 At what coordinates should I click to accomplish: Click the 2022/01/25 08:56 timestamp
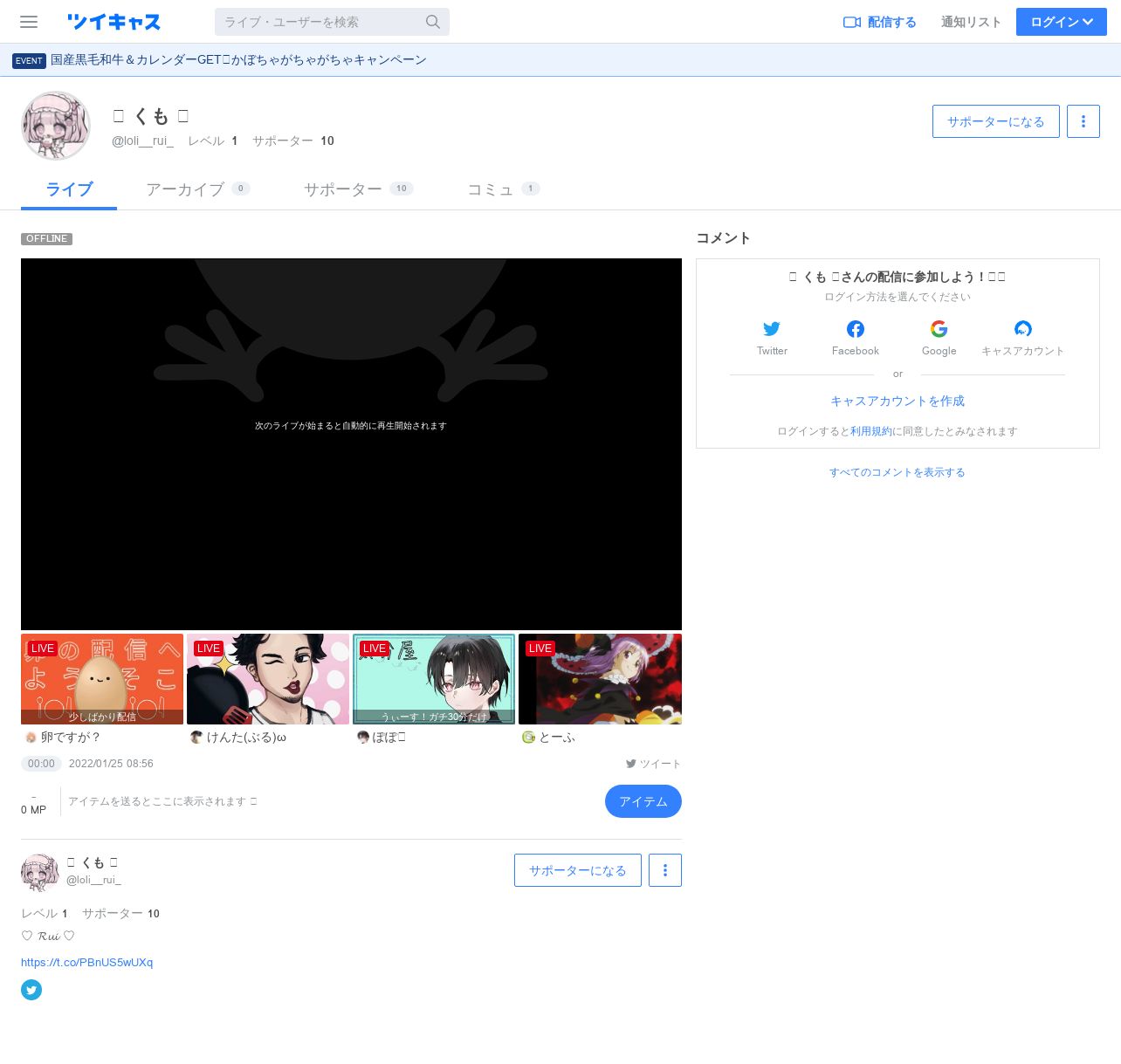tap(111, 764)
